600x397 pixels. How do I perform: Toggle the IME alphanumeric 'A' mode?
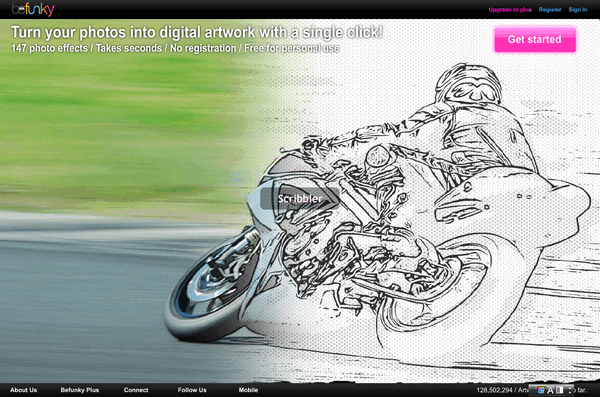550,390
